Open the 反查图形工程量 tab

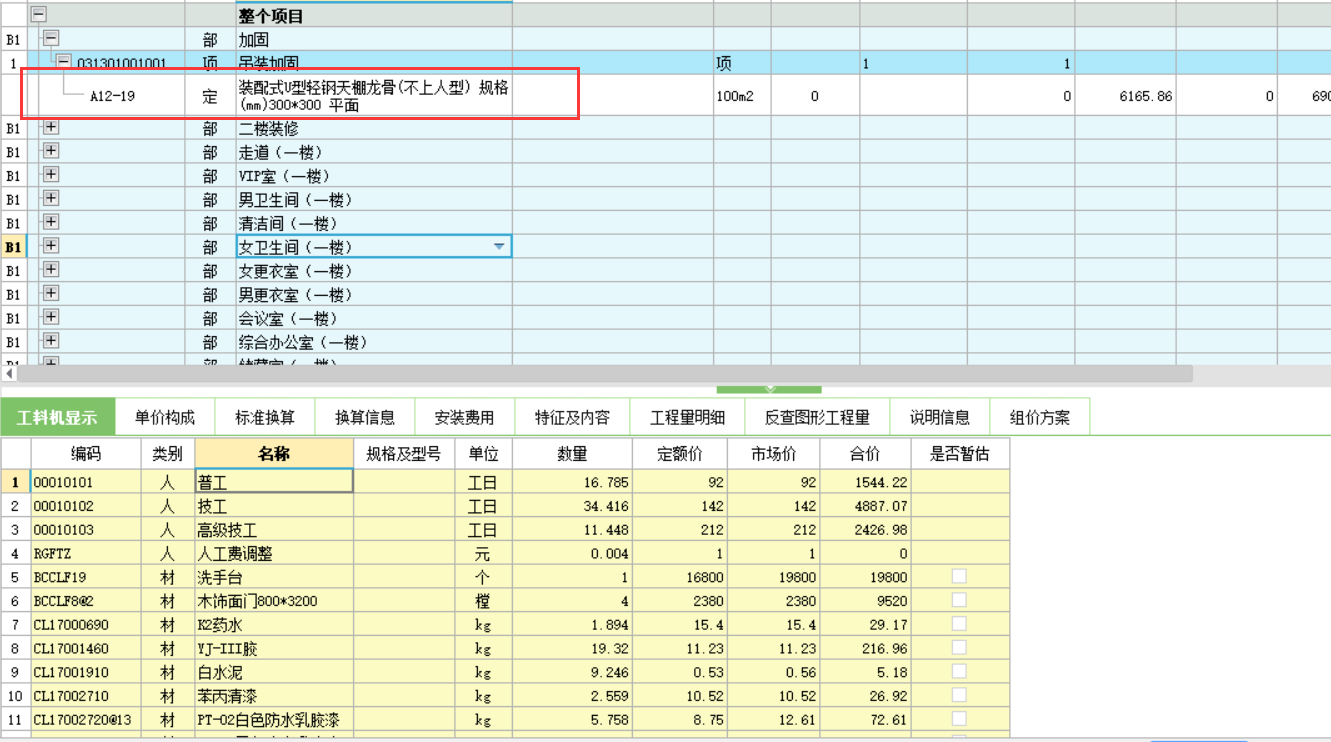point(817,417)
